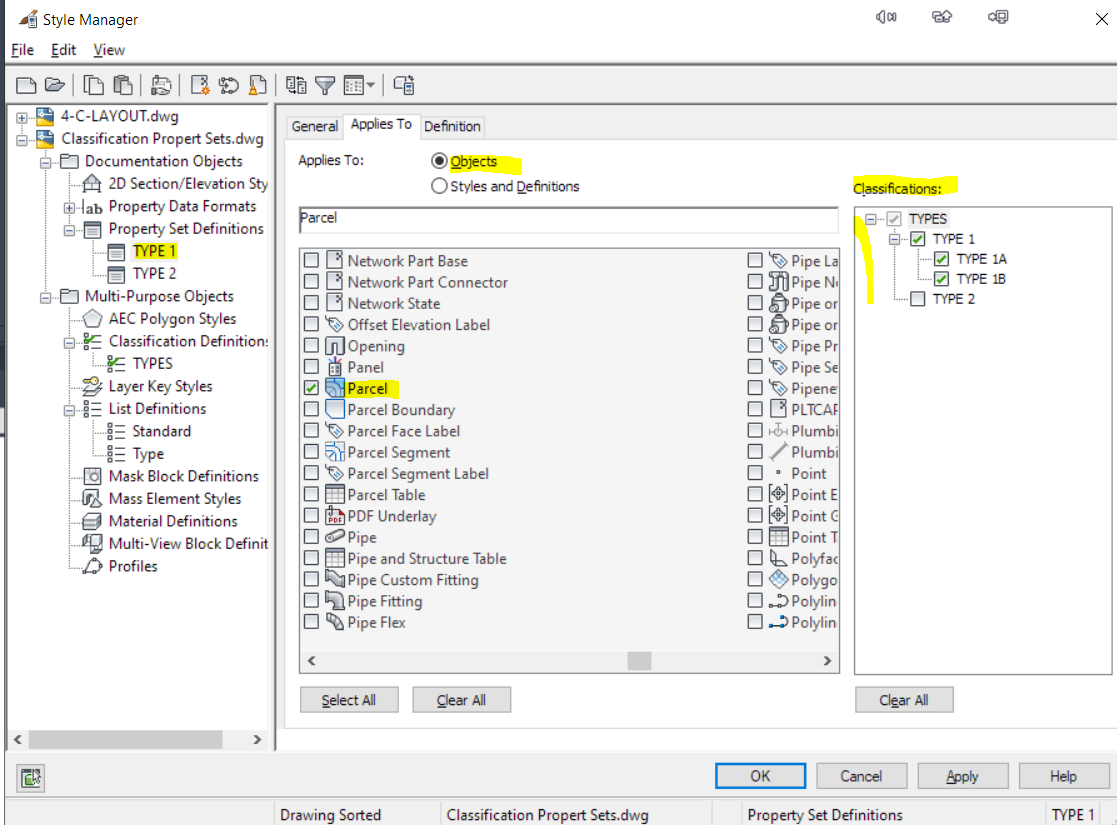This screenshot has height=825, width=1117.
Task: Open the View menu
Action: (109, 49)
